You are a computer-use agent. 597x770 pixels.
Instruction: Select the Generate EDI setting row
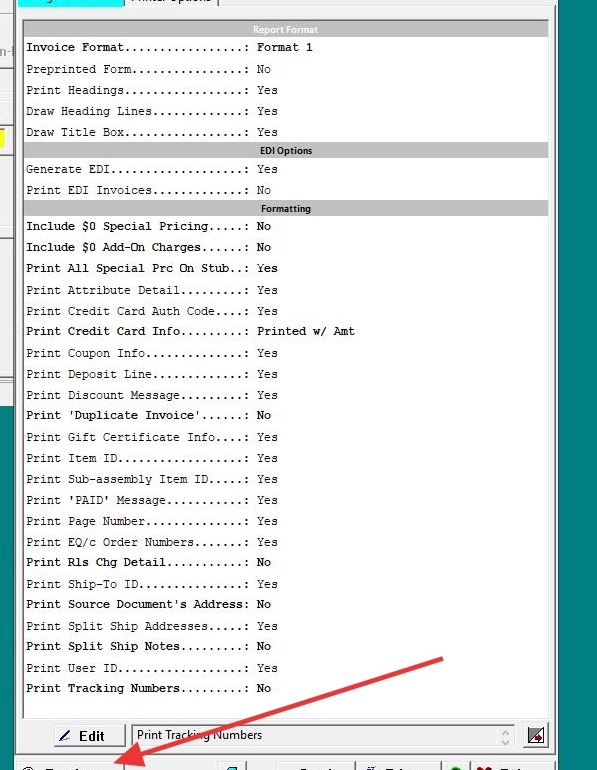pos(286,169)
